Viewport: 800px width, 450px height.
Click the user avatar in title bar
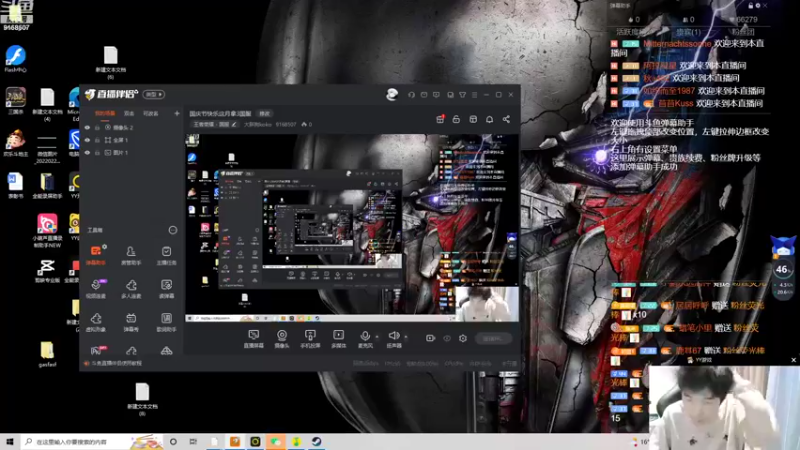tap(392, 94)
